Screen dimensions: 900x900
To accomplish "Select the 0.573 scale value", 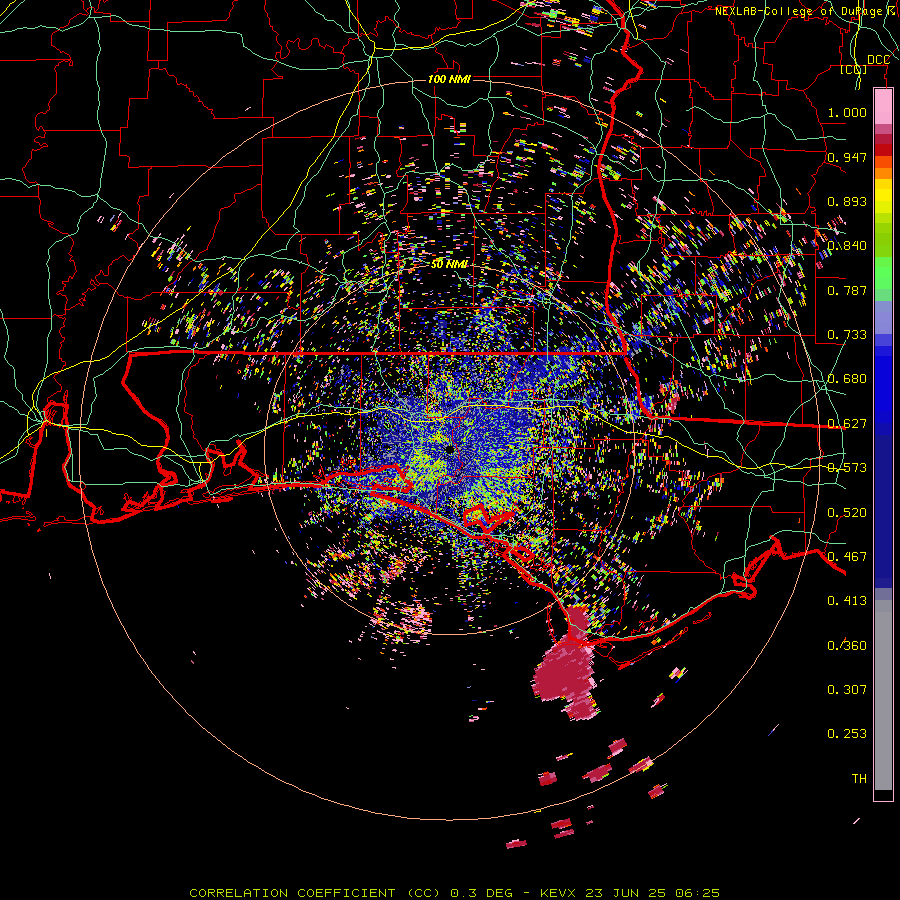I will [x=847, y=468].
